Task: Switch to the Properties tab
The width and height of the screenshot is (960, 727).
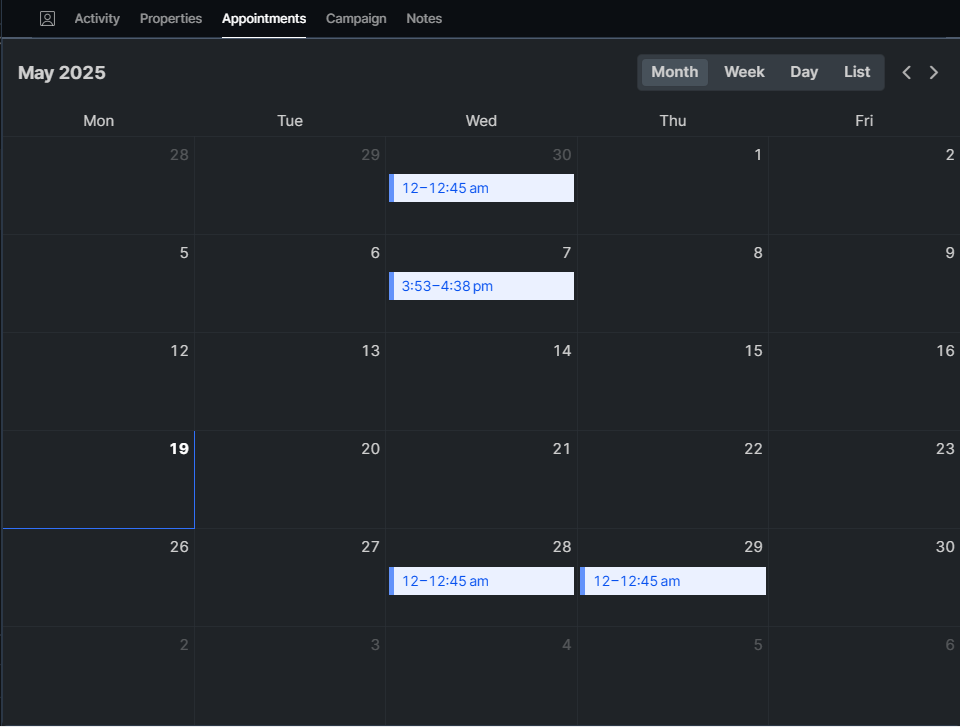Action: (x=171, y=19)
